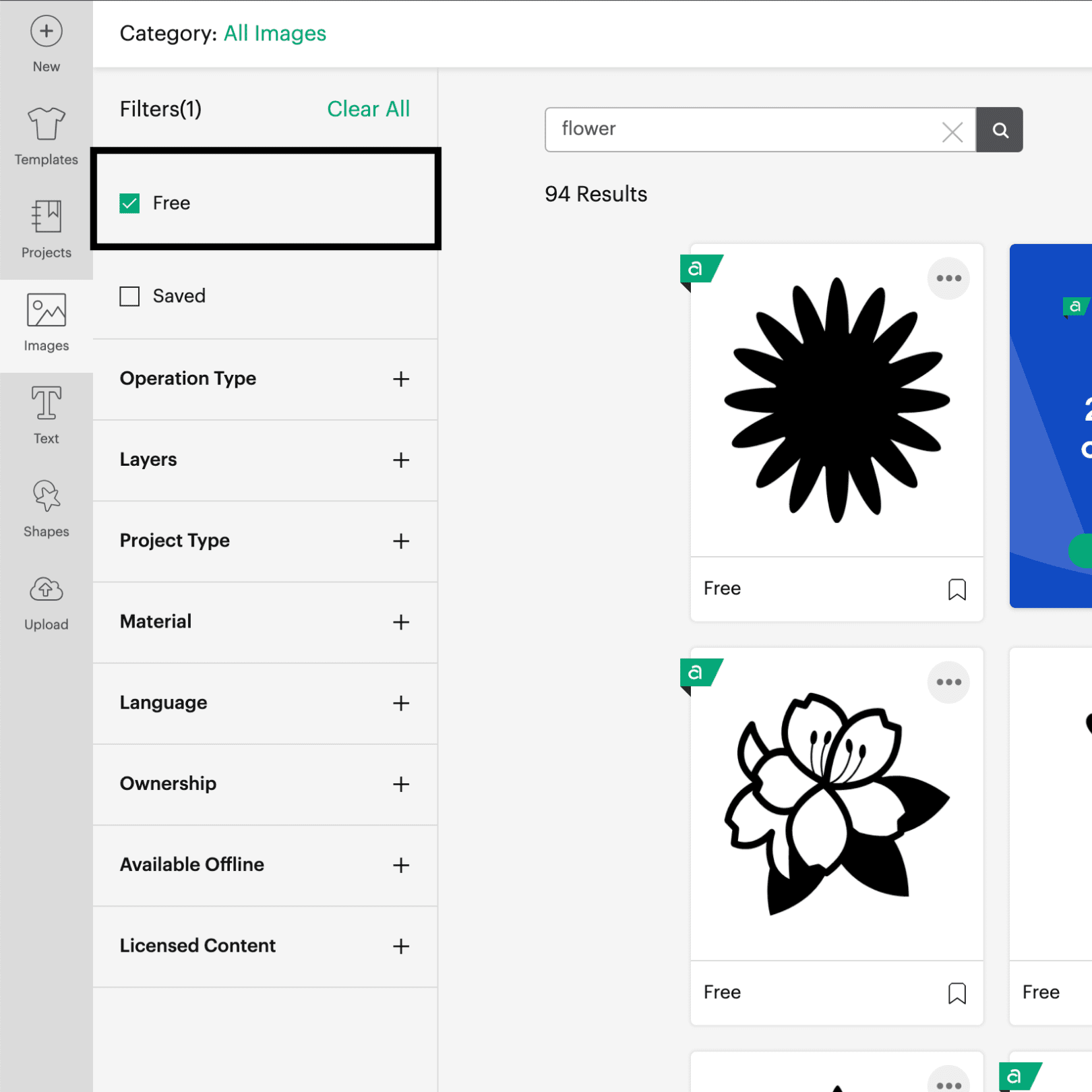Expand the Operation Type filter
1092x1092 pixels.
pyautogui.click(x=400, y=380)
